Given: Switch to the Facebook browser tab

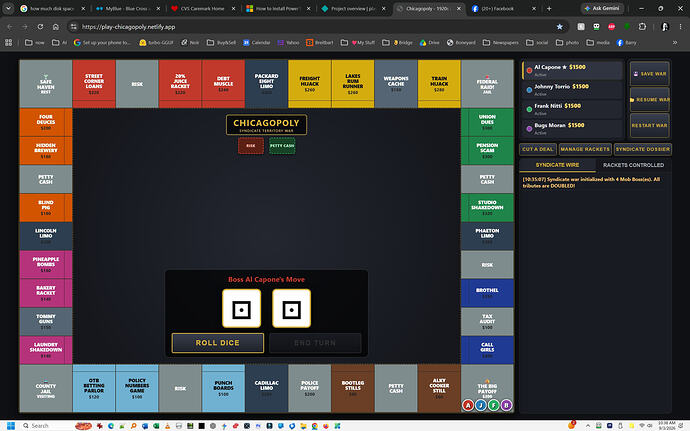Looking at the screenshot, I should tap(503, 8).
